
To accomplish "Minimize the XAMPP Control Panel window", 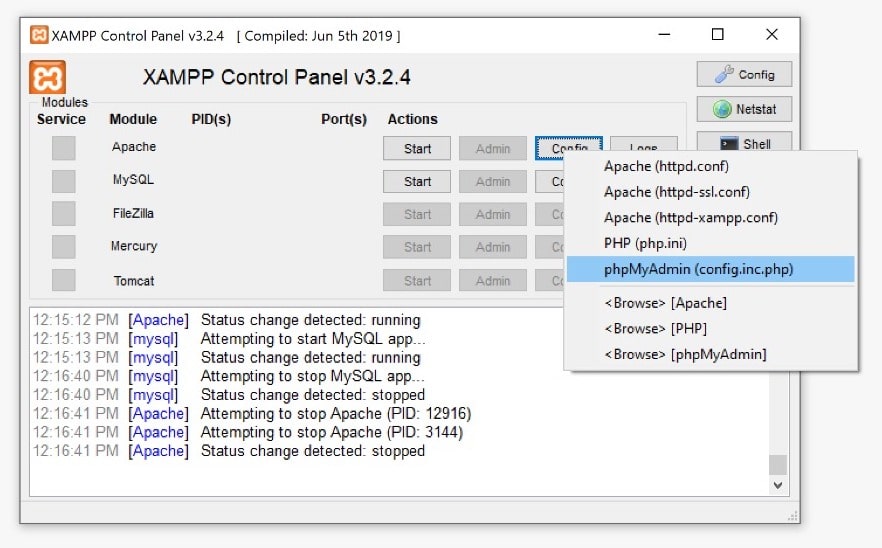I will pyautogui.click(x=664, y=35).
